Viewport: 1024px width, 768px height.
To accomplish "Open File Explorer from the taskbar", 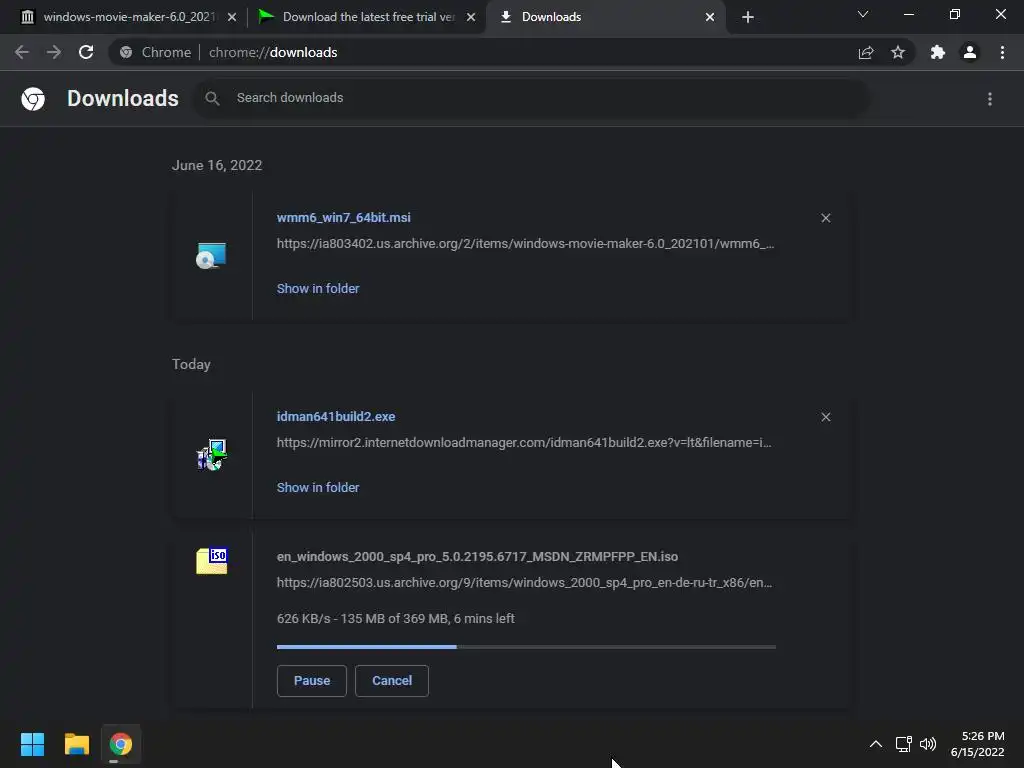I will [76, 744].
